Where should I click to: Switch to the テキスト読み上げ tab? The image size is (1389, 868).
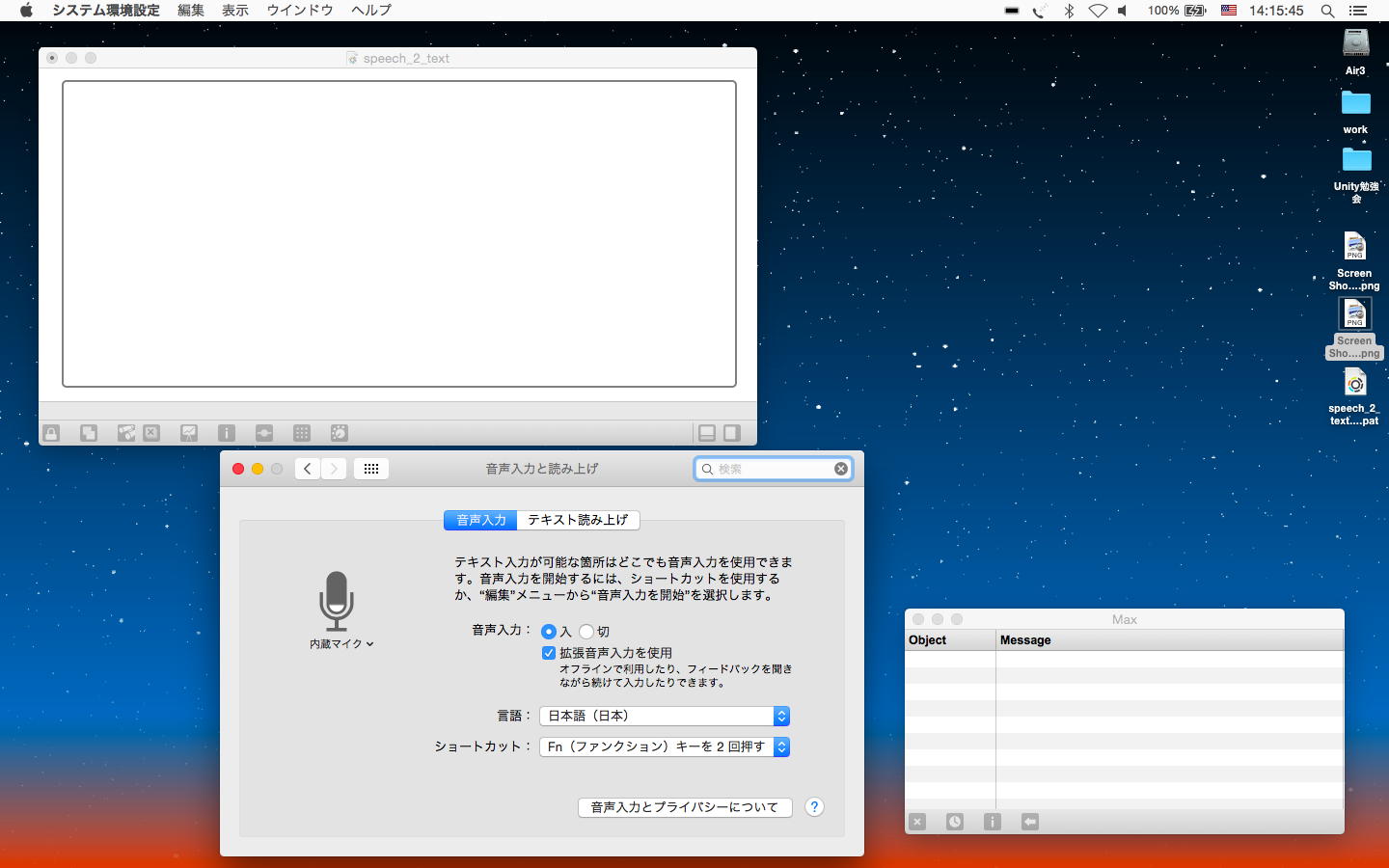pyautogui.click(x=578, y=520)
